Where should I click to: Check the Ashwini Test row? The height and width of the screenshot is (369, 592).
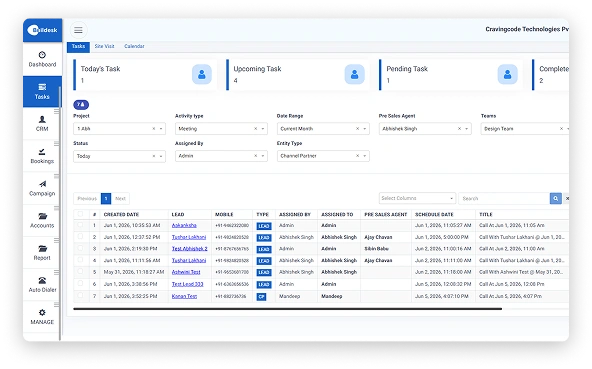coord(80,272)
